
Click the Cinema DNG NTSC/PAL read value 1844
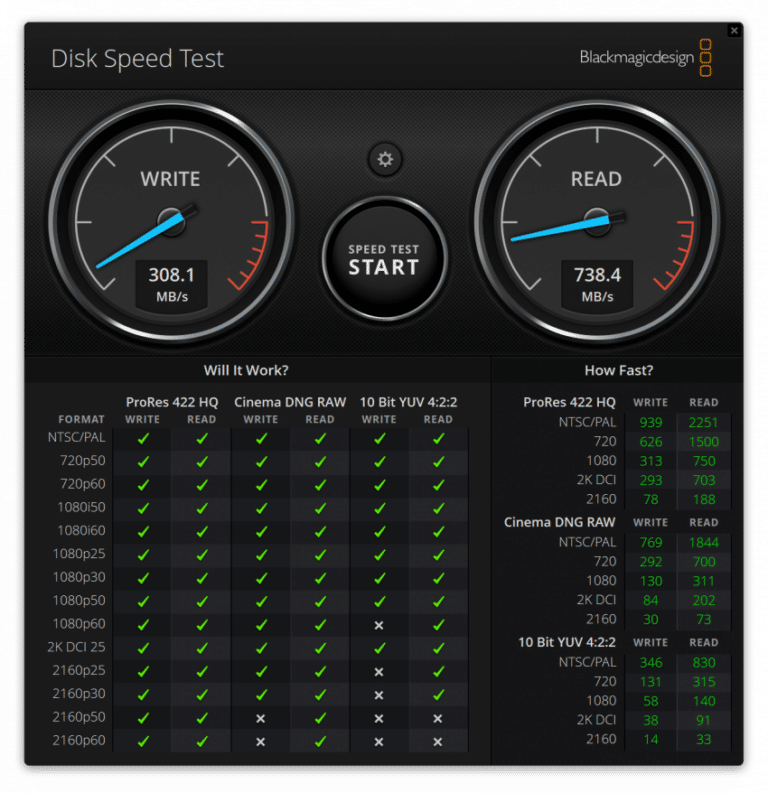703,542
